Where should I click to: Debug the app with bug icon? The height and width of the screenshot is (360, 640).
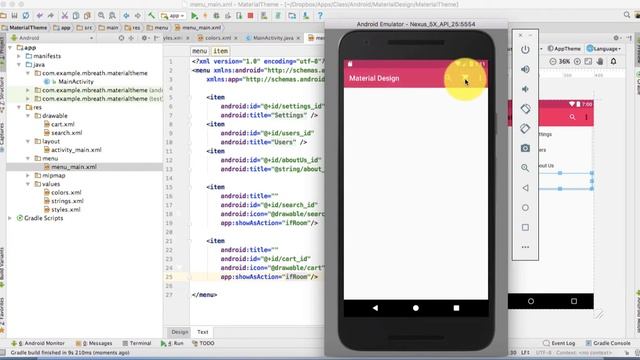(x=216, y=16)
